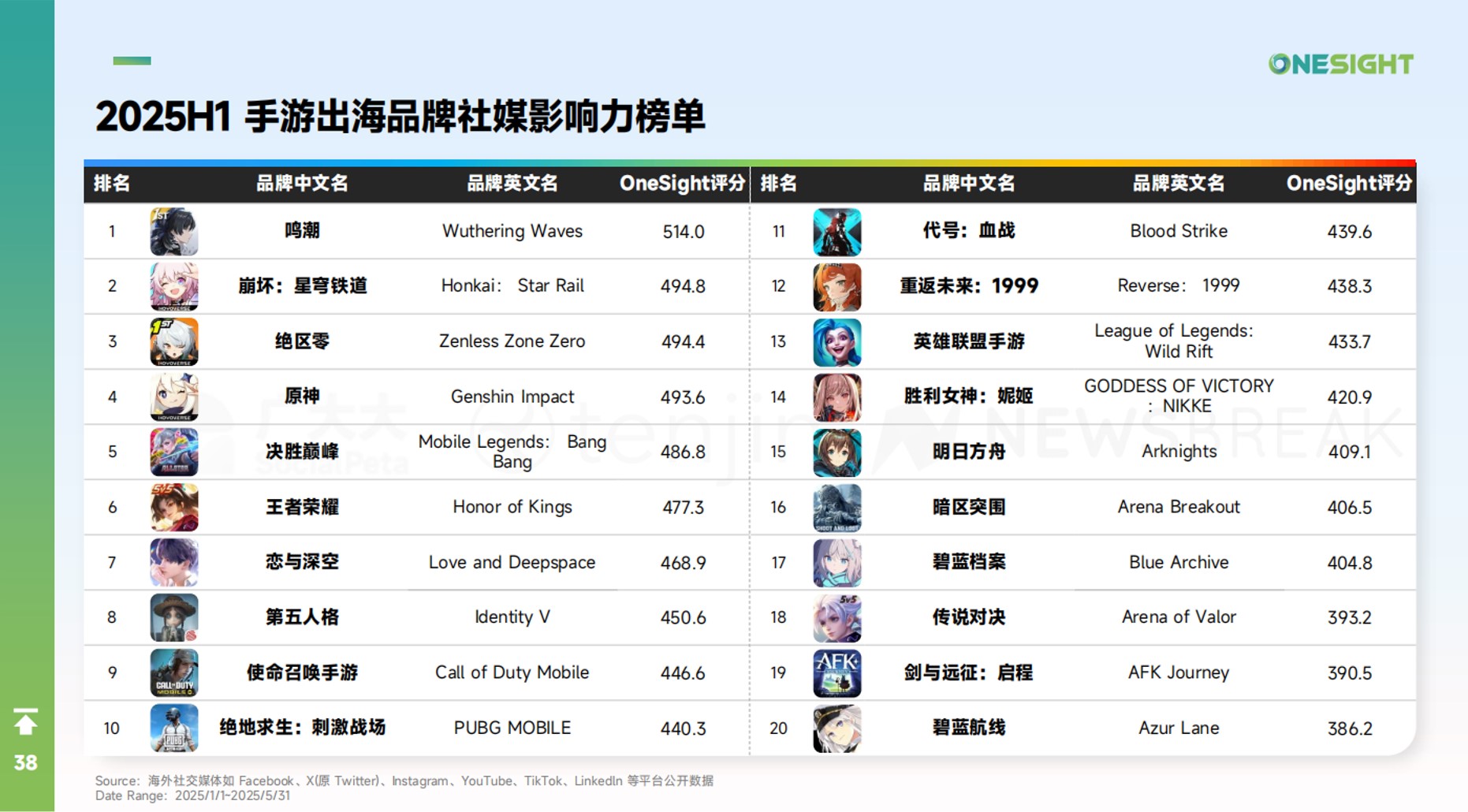1468x812 pixels.
Task: Select the Blood Strike icon
Action: [836, 232]
